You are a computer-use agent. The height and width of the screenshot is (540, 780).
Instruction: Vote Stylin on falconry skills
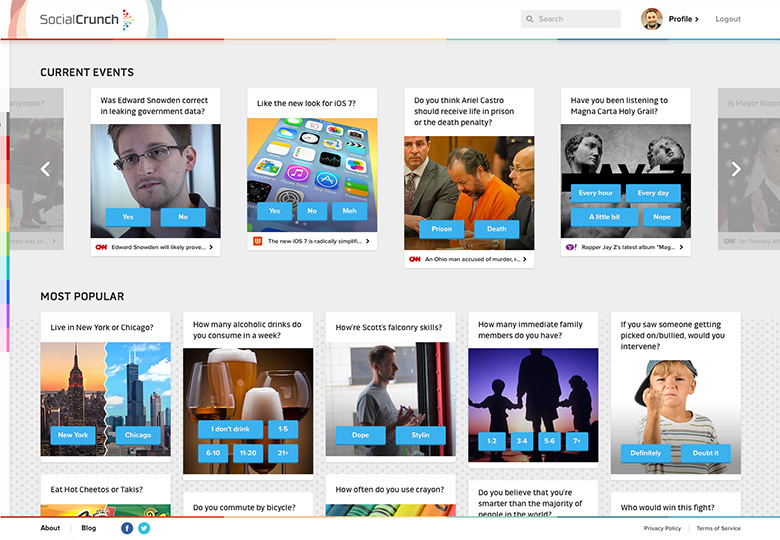[420, 435]
